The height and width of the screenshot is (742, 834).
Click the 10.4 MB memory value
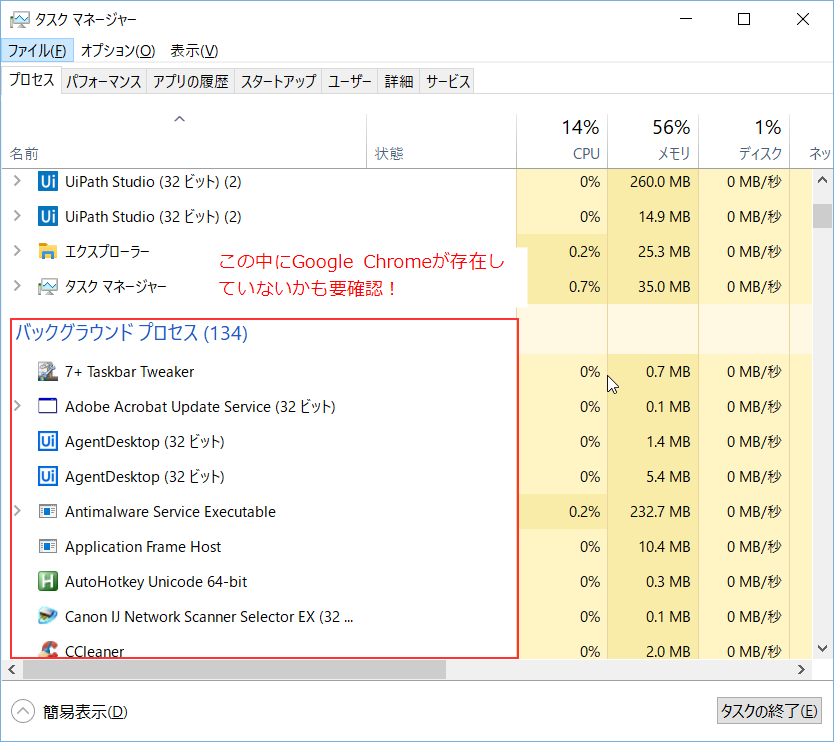click(x=664, y=547)
